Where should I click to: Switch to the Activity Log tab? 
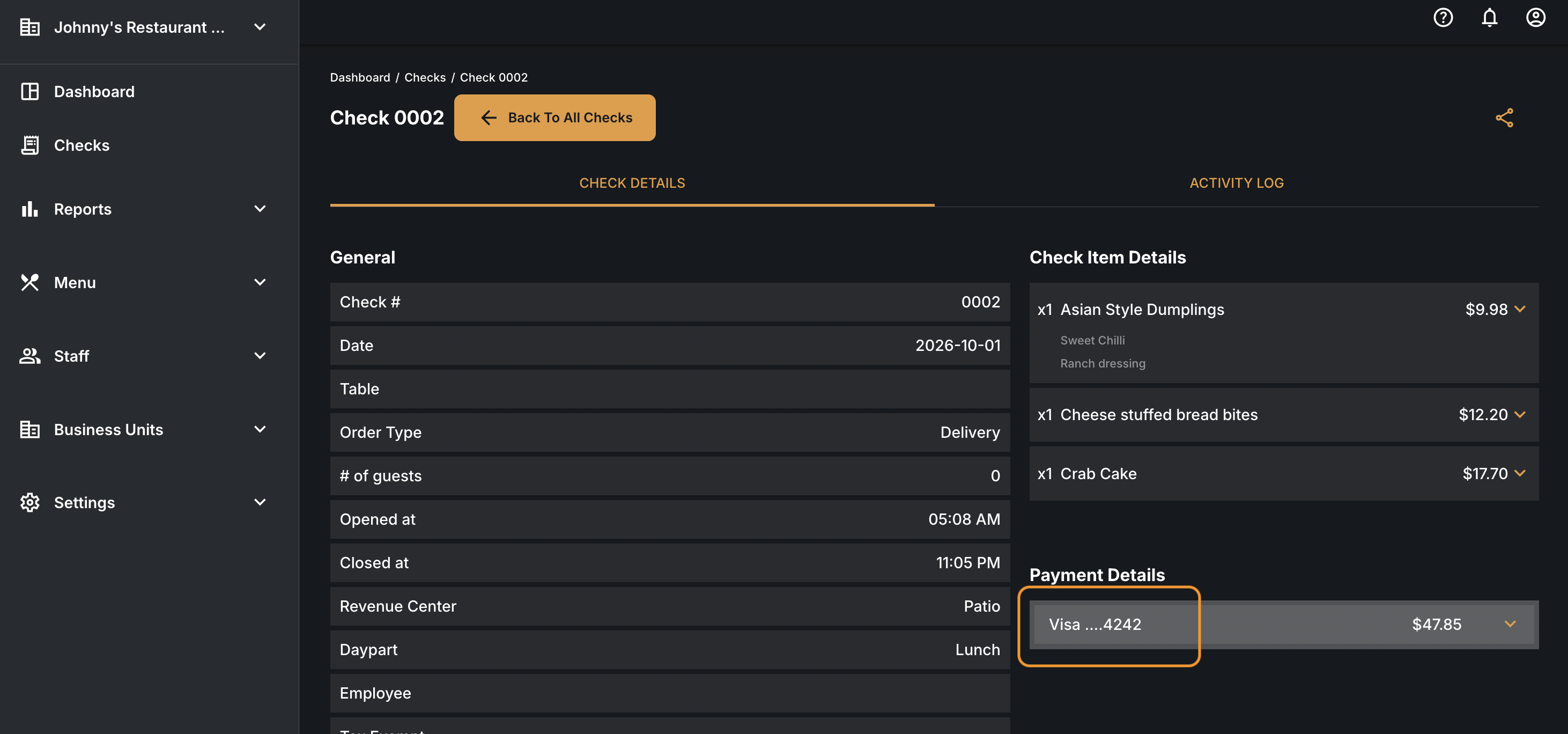pyautogui.click(x=1236, y=183)
